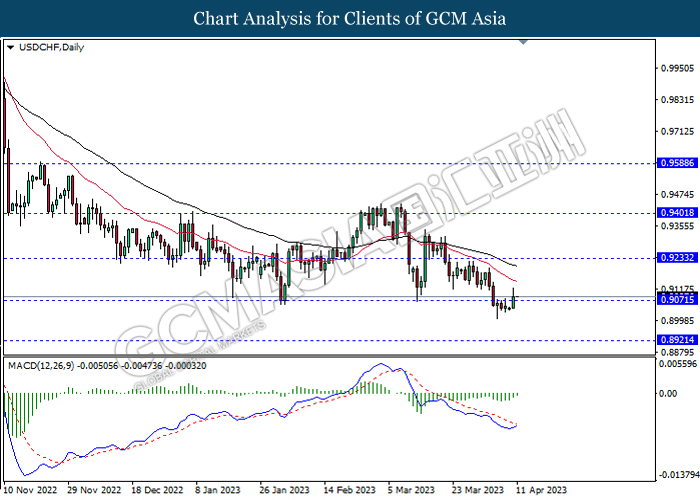Select the 0.90715 price level label
700x500 pixels.
[677, 300]
